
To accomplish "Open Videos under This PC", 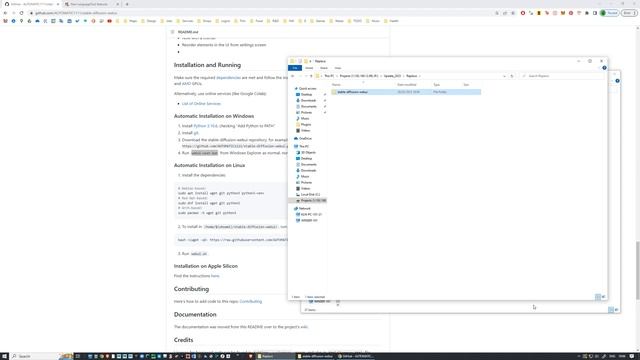I will click(x=305, y=189).
